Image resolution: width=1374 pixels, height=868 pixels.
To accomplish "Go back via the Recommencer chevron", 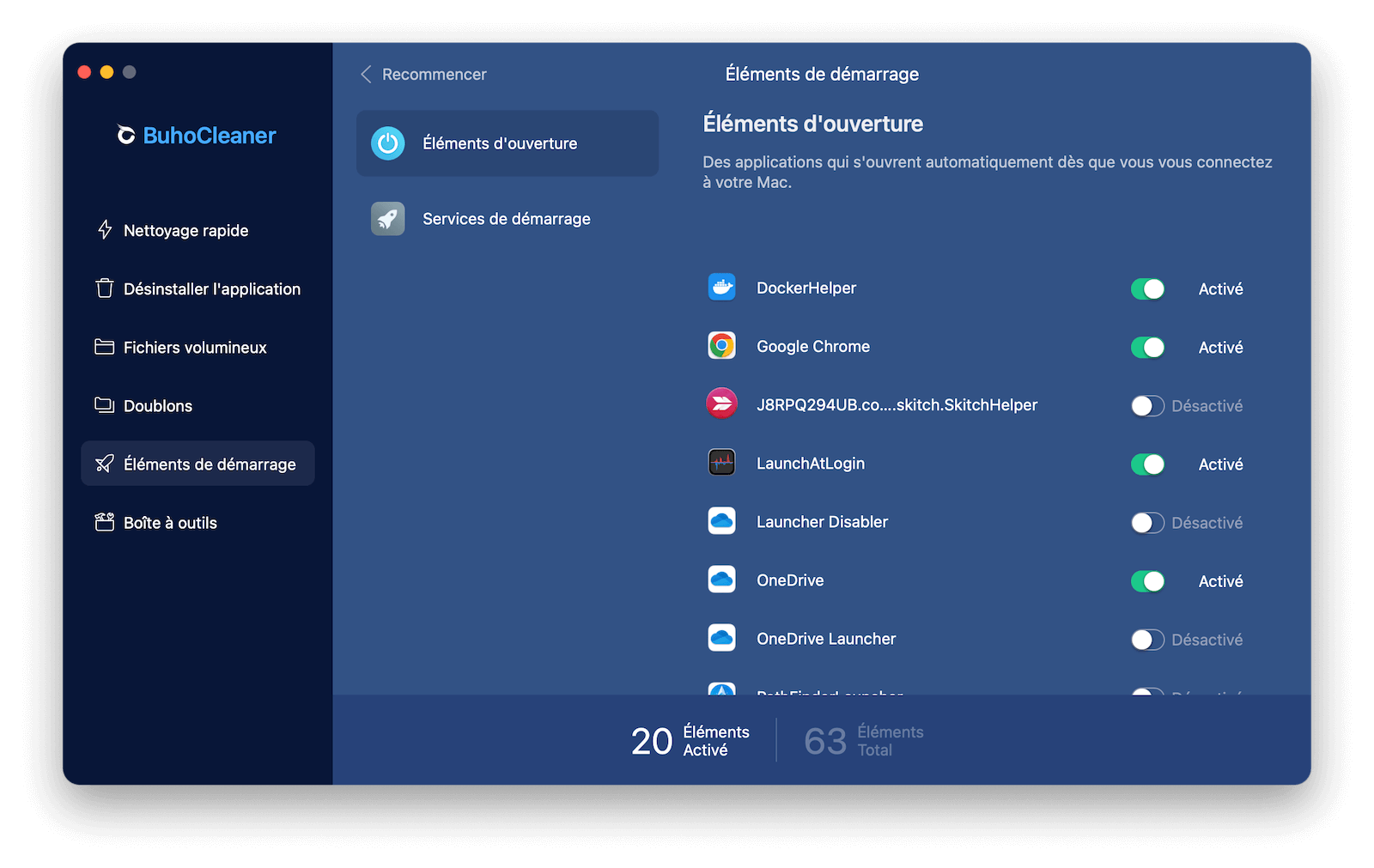I will (367, 75).
